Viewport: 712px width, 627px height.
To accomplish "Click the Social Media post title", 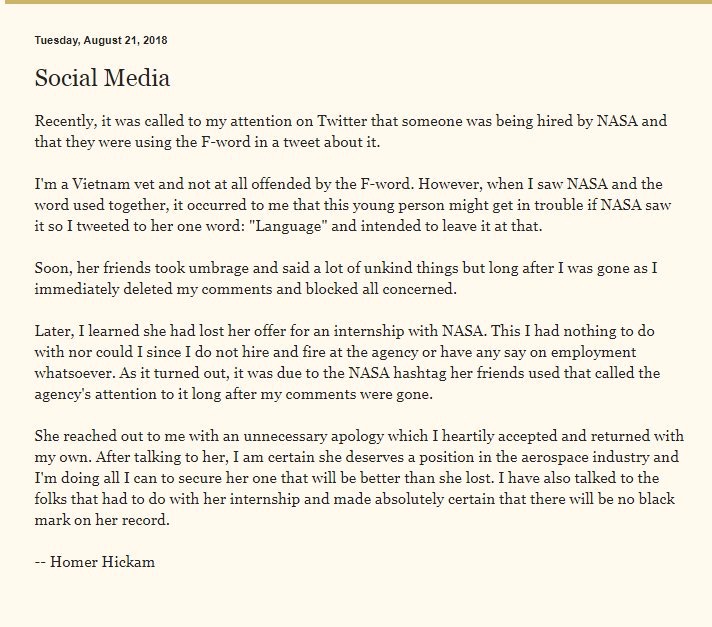I will pos(102,78).
